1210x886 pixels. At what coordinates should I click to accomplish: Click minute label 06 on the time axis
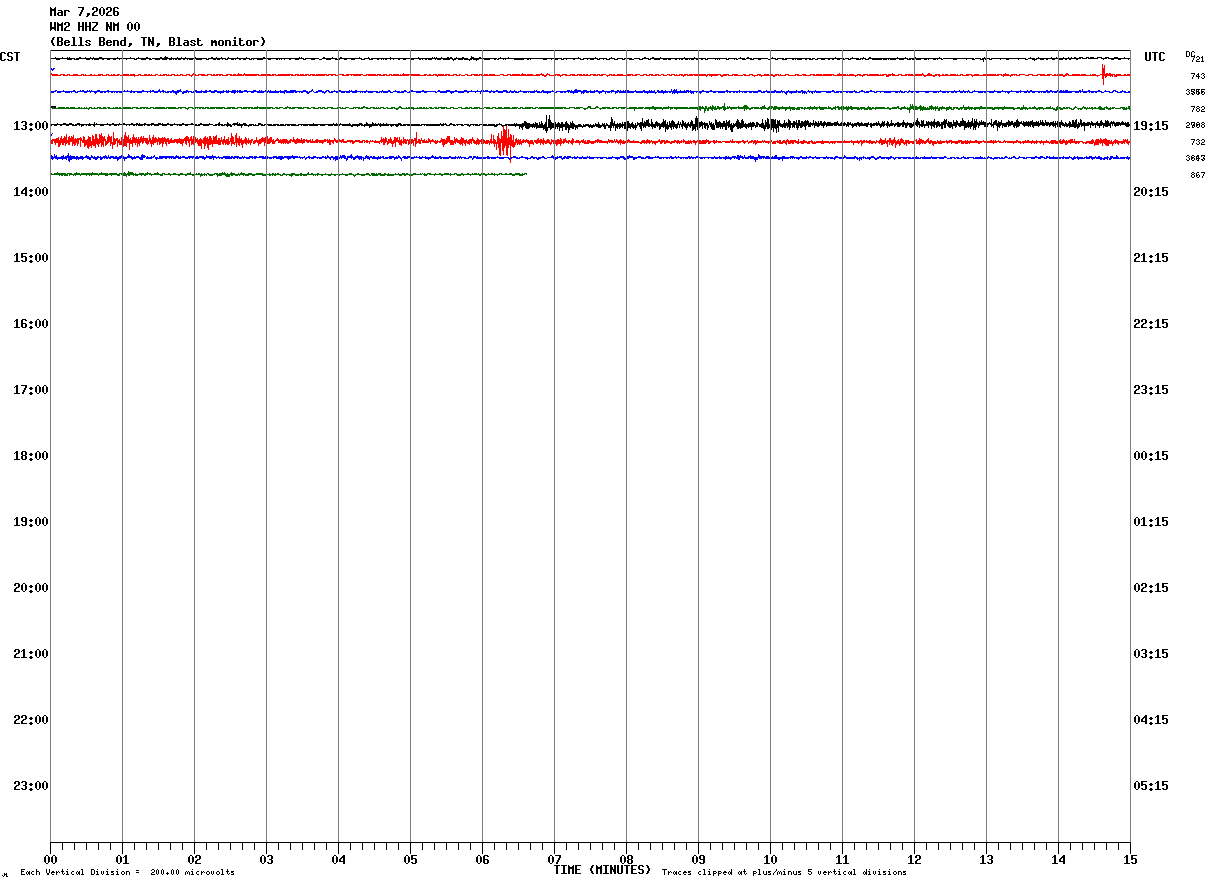pyautogui.click(x=482, y=860)
